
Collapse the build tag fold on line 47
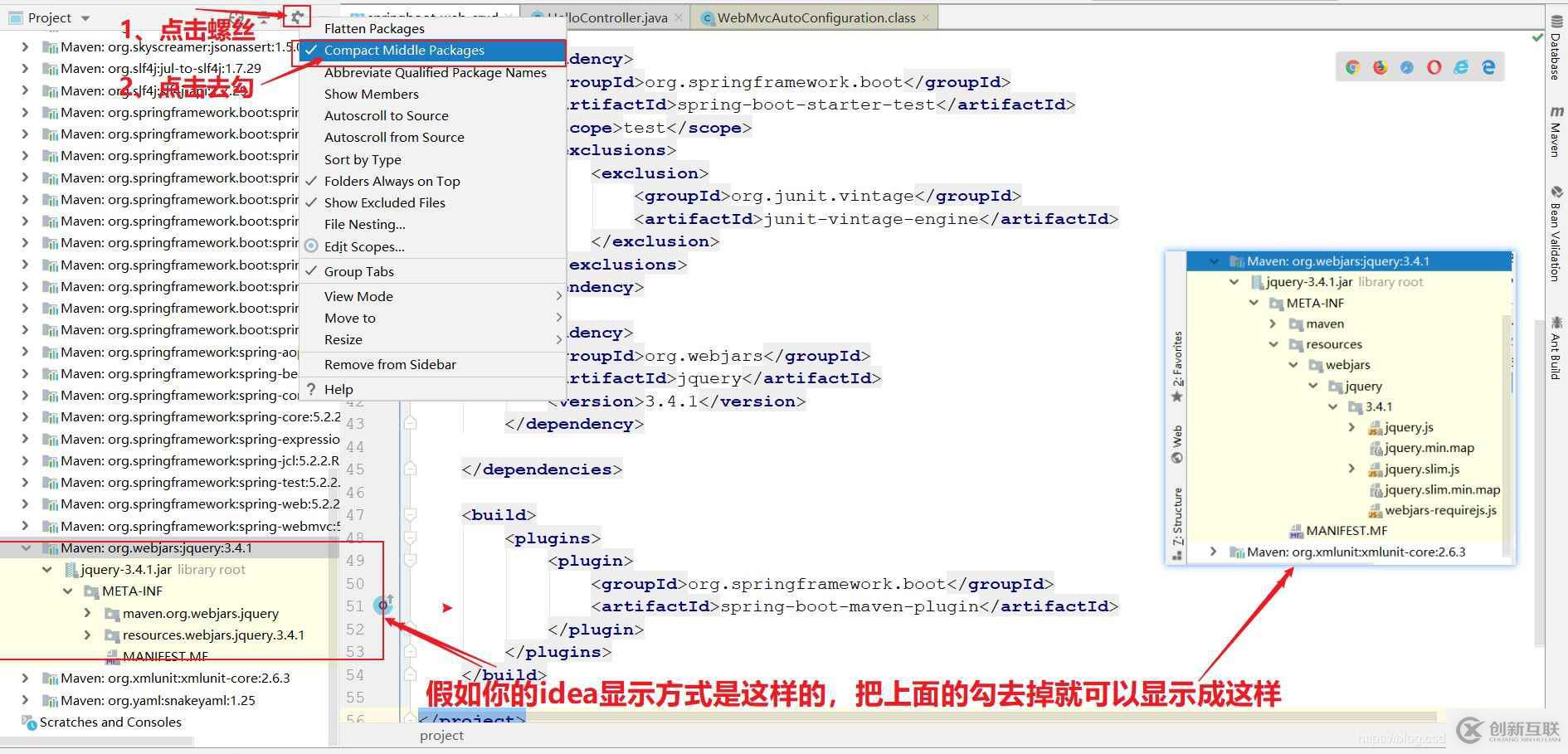(x=410, y=515)
